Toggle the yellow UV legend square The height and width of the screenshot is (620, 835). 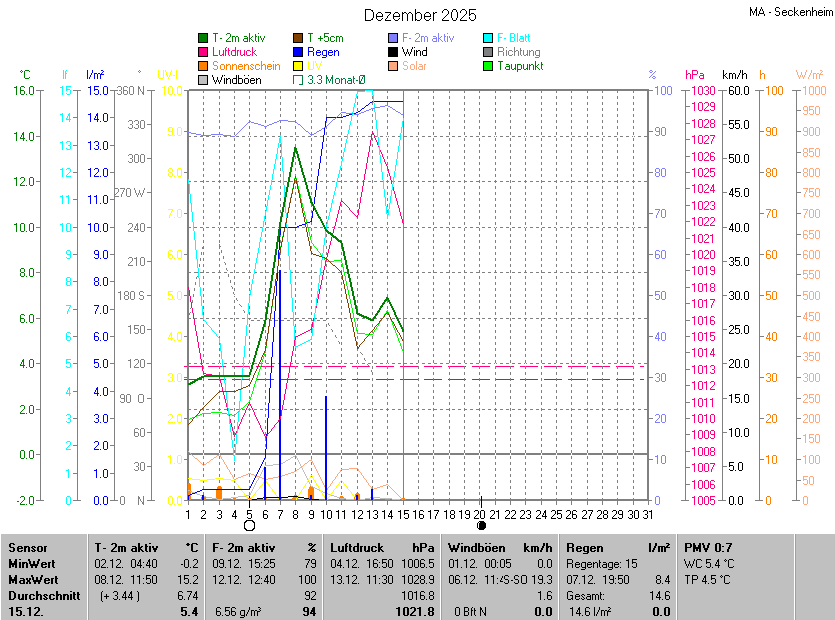point(298,66)
